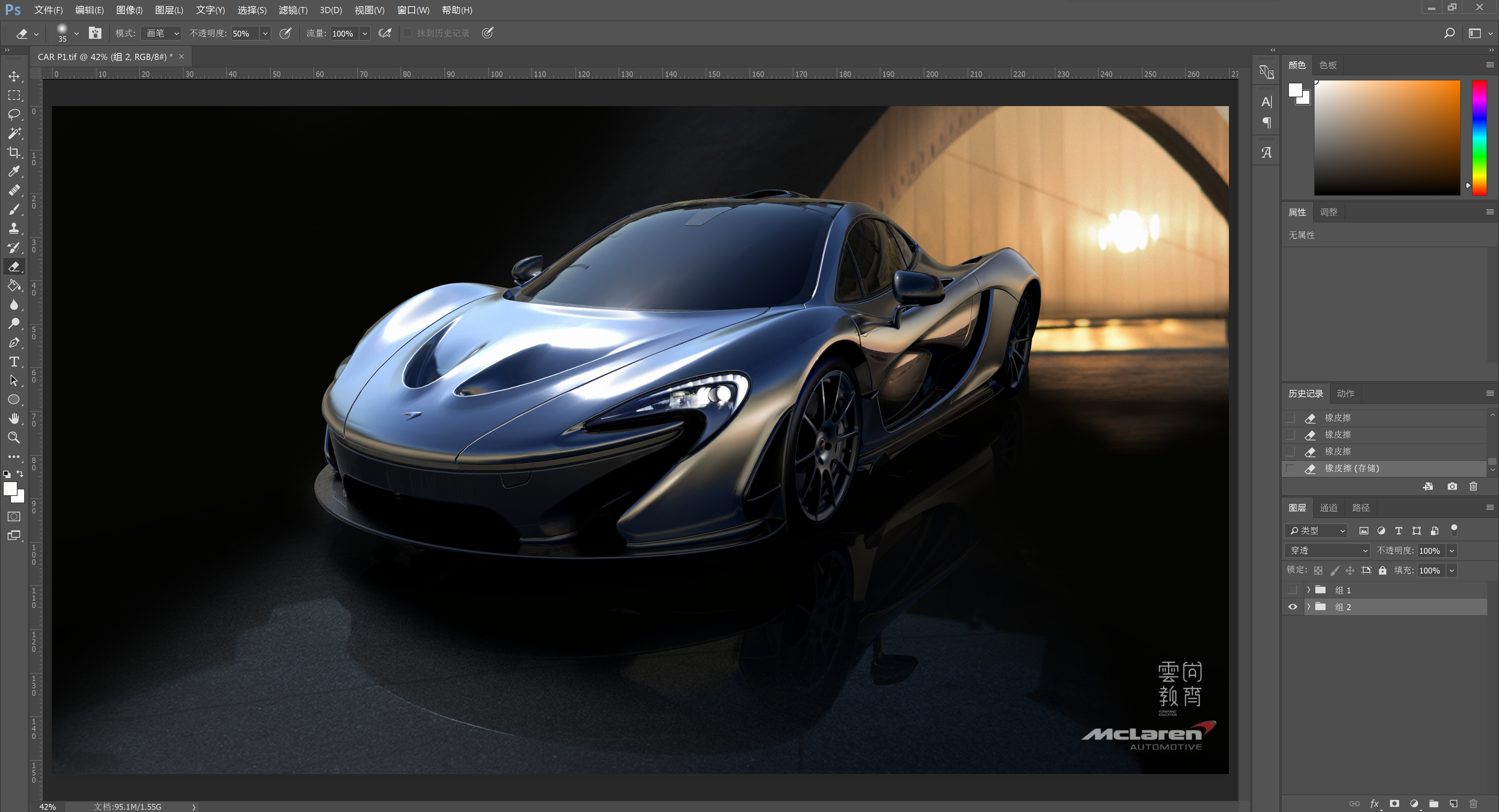Viewport: 1499px width, 812px height.
Task: Select the Move tool
Action: (14, 76)
